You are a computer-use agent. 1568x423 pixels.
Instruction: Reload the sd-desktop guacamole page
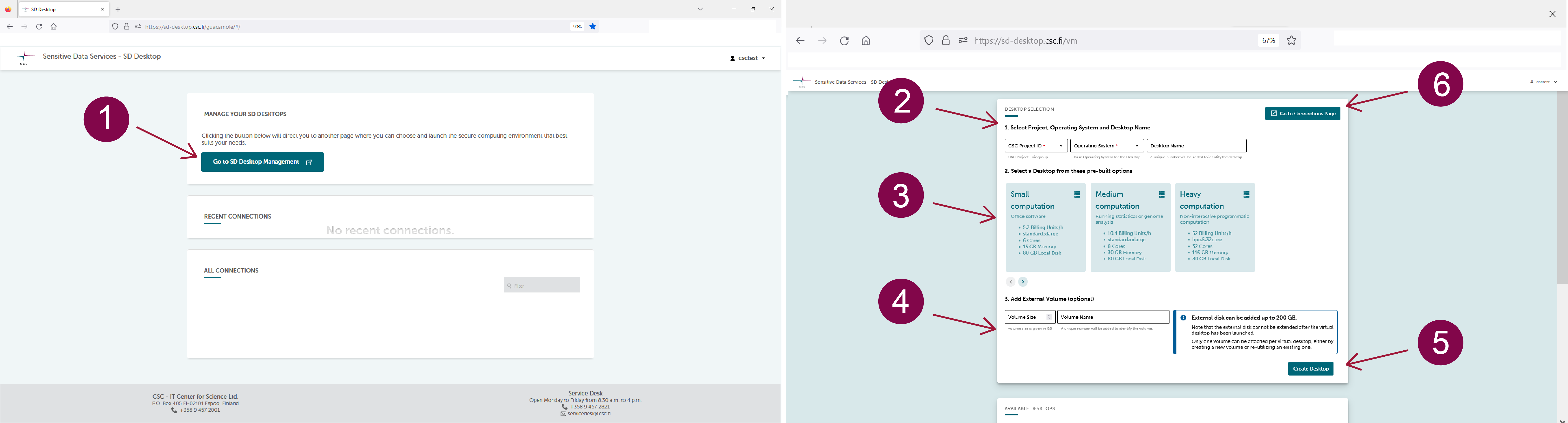point(39,27)
